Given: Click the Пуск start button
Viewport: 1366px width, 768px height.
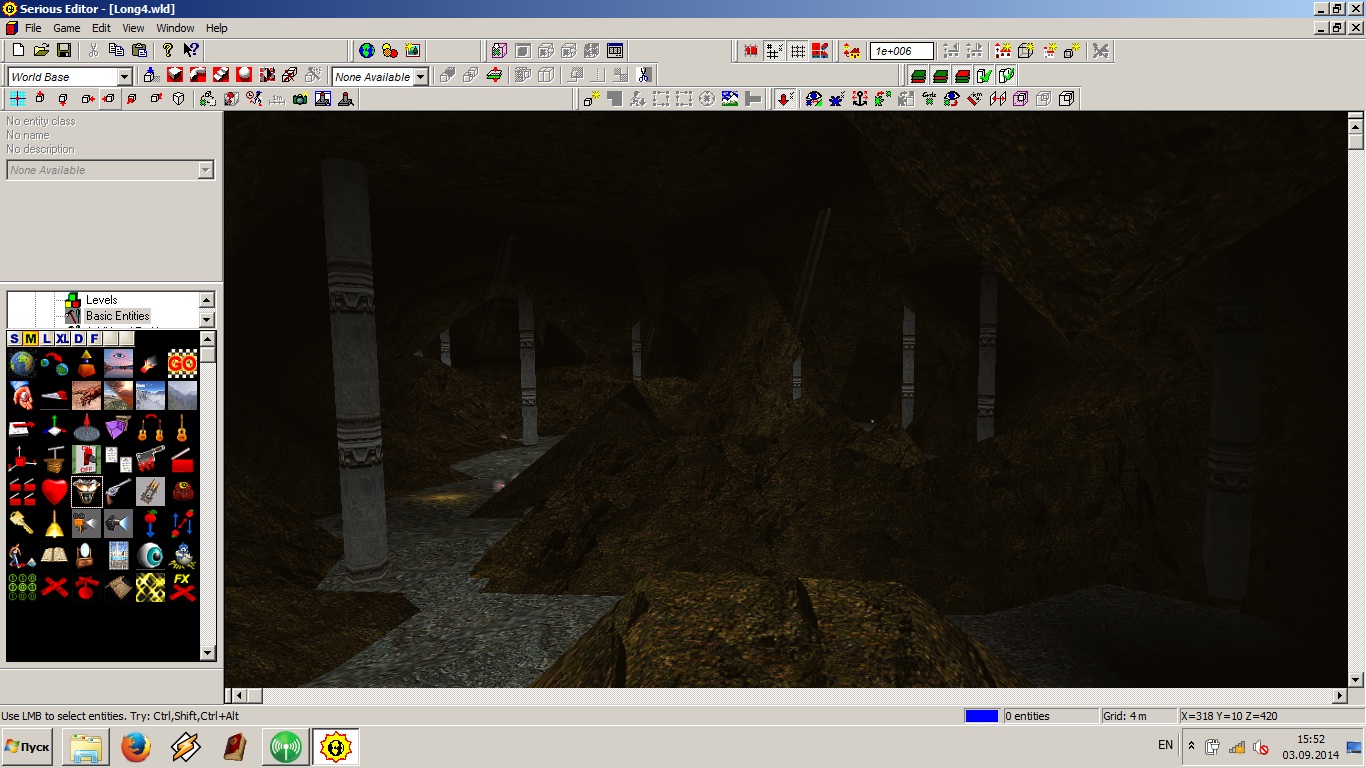Looking at the screenshot, I should click(x=28, y=746).
